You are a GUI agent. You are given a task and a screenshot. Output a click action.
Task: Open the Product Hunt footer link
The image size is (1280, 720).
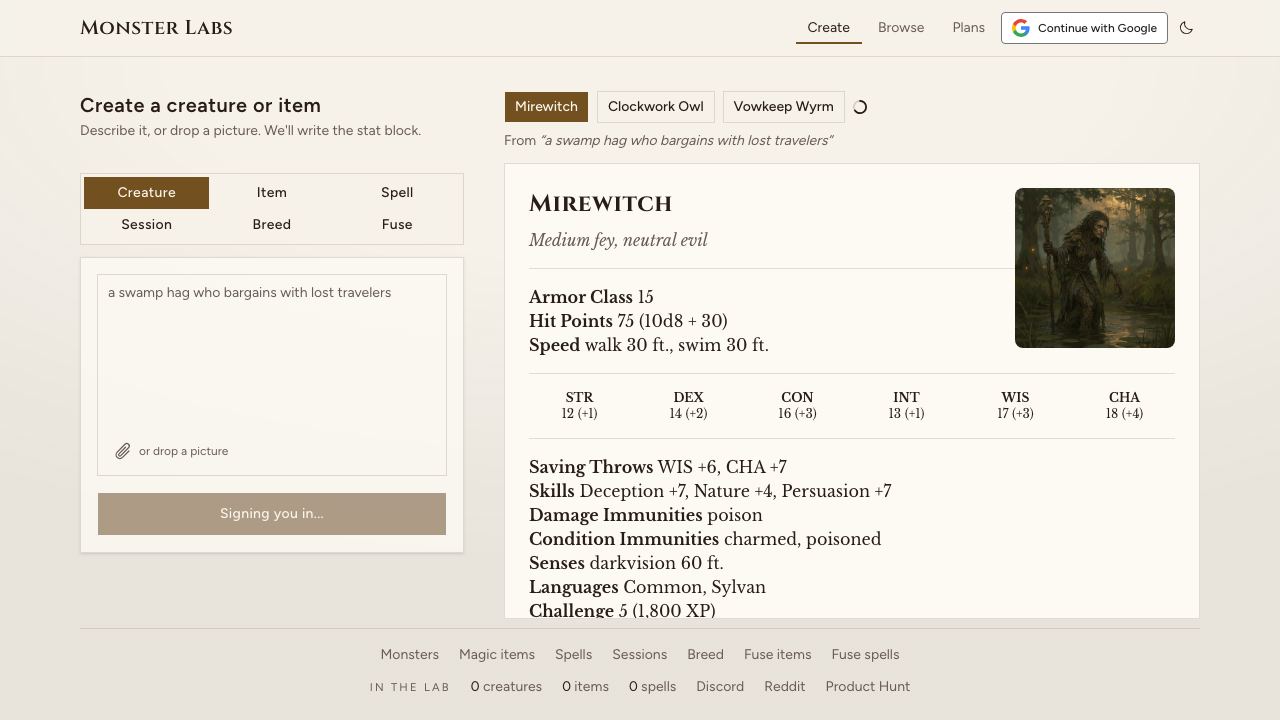867,687
